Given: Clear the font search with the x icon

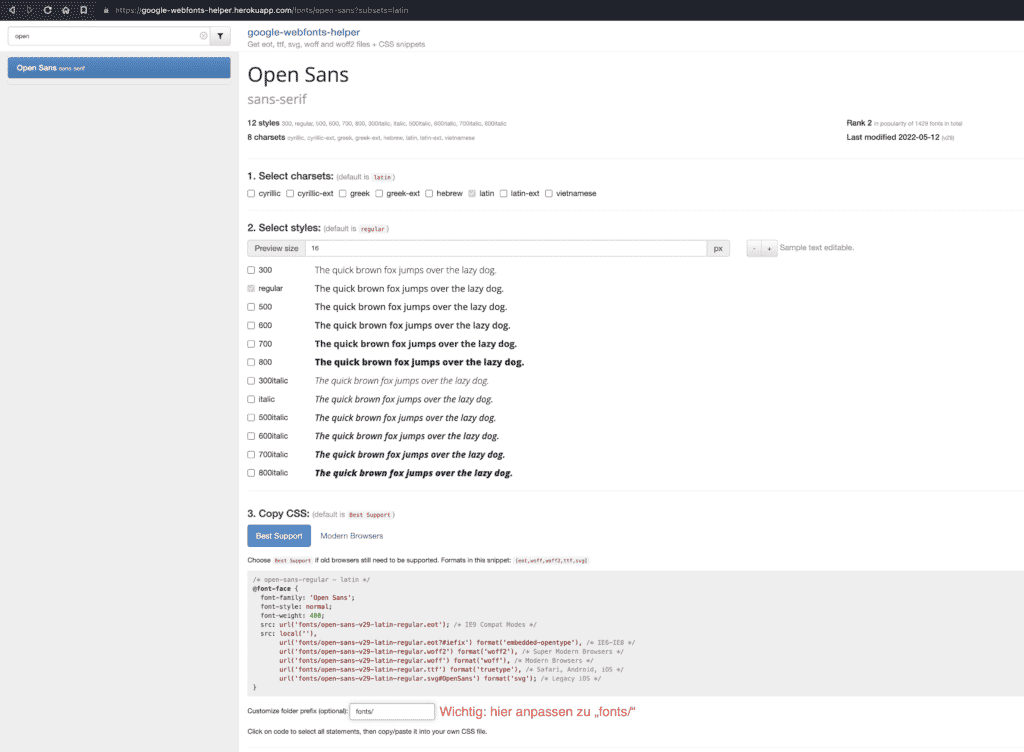Looking at the screenshot, I should coord(203,36).
